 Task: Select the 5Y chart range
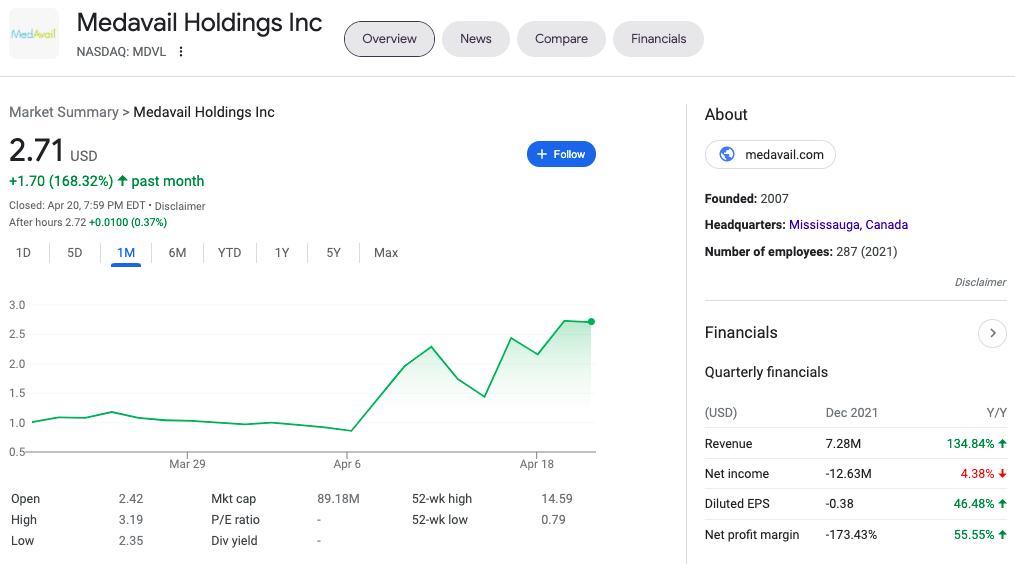(x=333, y=253)
